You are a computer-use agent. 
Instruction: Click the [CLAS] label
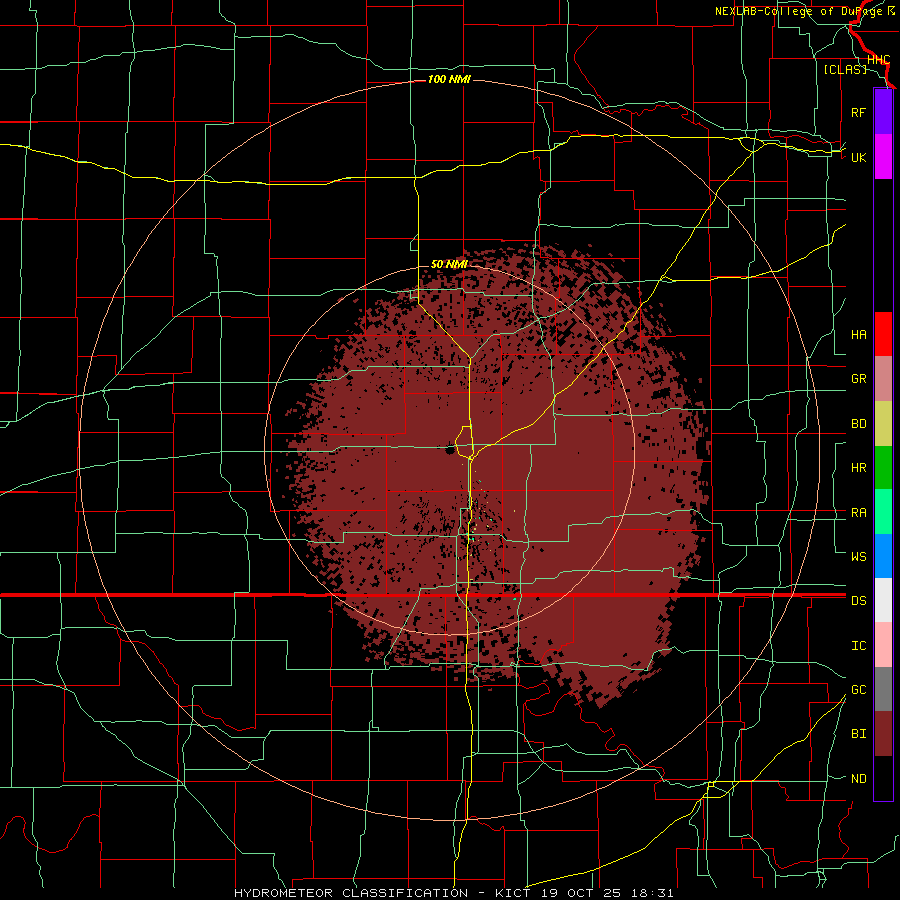click(x=845, y=69)
